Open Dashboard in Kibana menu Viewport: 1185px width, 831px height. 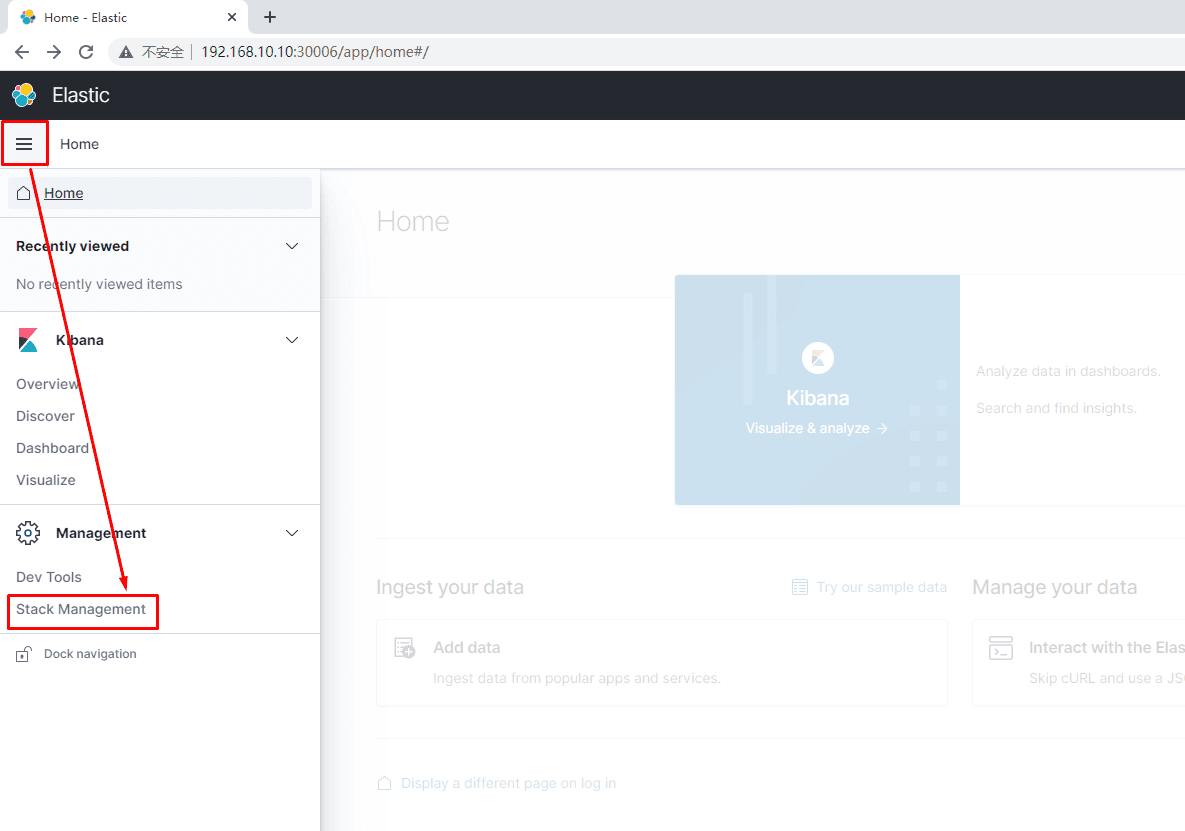point(52,448)
